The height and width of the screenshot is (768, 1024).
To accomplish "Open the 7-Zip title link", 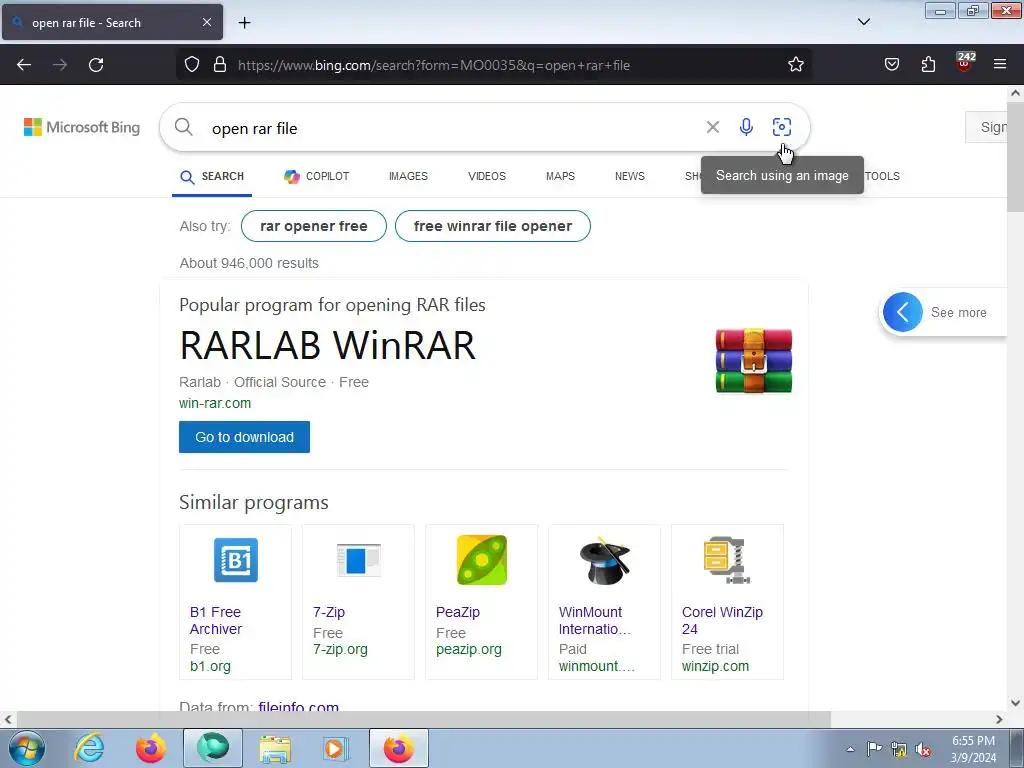I will tap(328, 612).
